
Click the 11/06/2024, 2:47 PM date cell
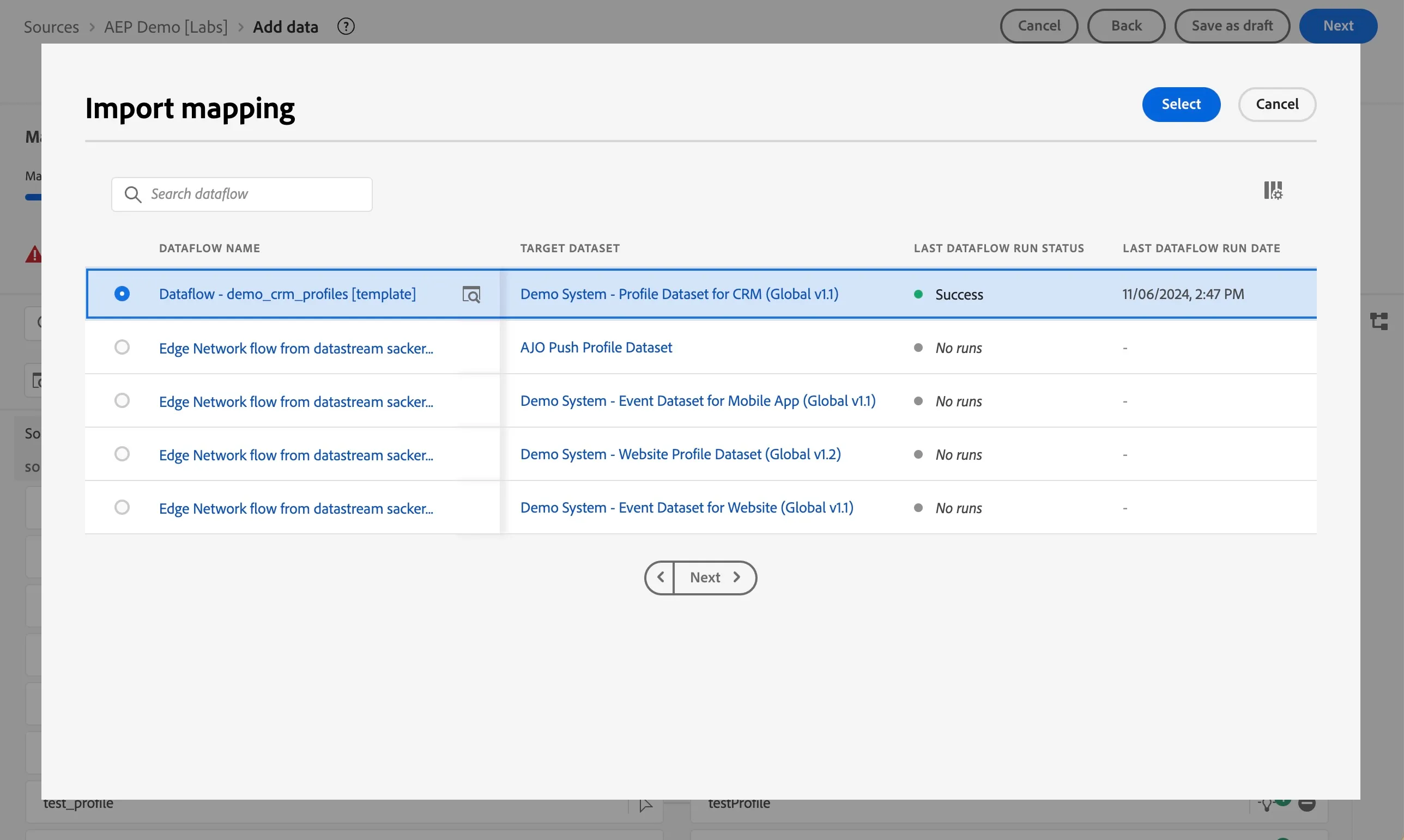pos(1183,294)
